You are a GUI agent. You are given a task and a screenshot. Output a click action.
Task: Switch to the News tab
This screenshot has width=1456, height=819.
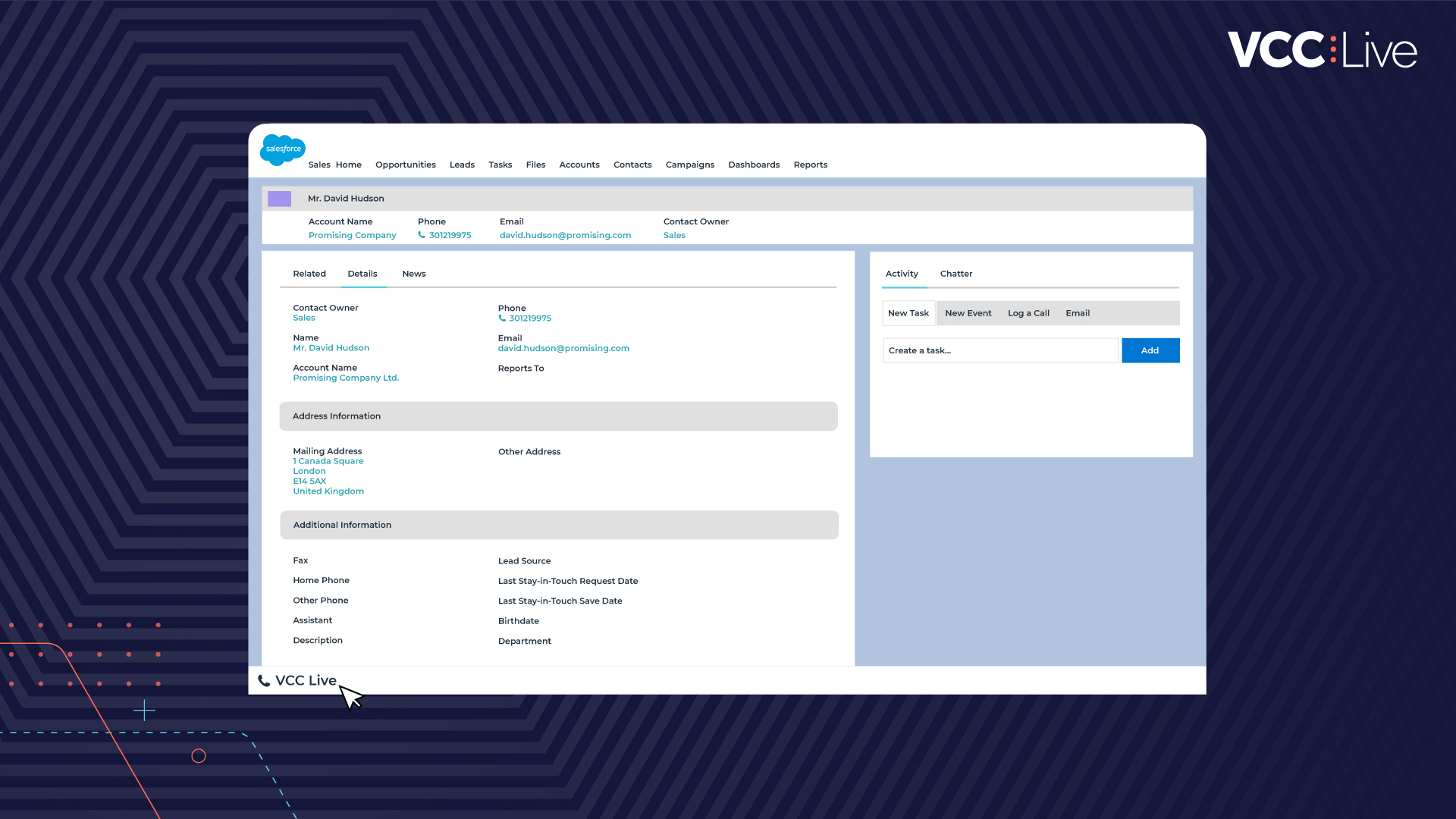413,274
